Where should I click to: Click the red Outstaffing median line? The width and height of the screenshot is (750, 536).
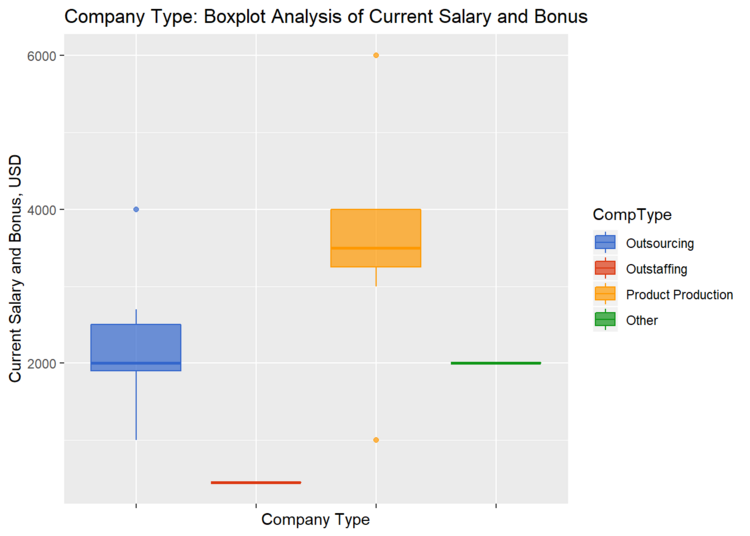pyautogui.click(x=256, y=482)
